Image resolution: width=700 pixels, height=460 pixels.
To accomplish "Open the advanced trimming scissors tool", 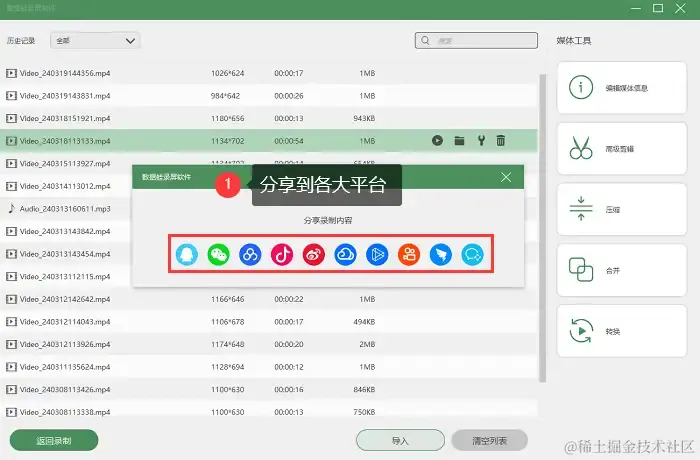I will pyautogui.click(x=621, y=148).
